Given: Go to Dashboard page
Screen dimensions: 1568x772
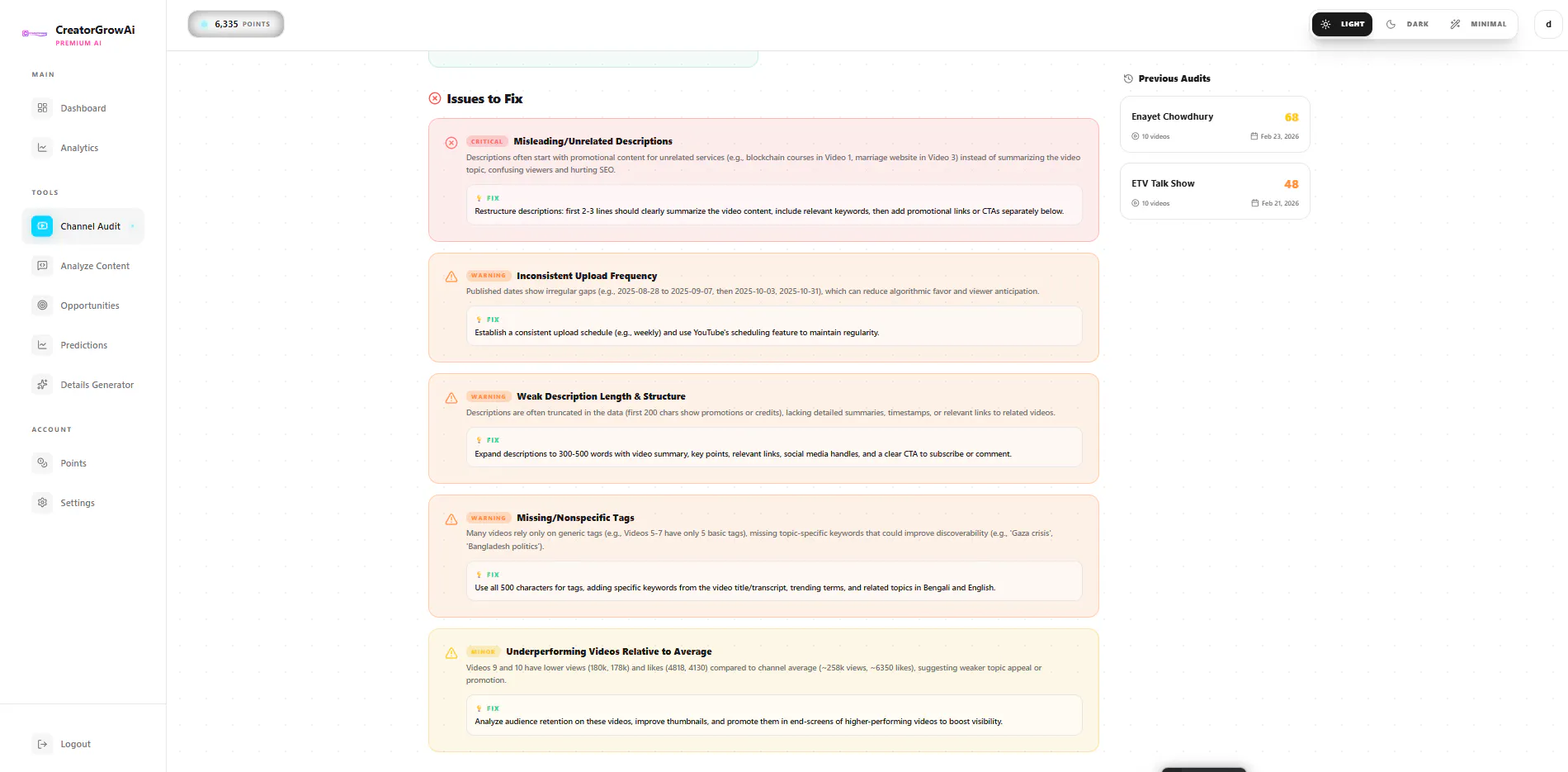Looking at the screenshot, I should 83,108.
